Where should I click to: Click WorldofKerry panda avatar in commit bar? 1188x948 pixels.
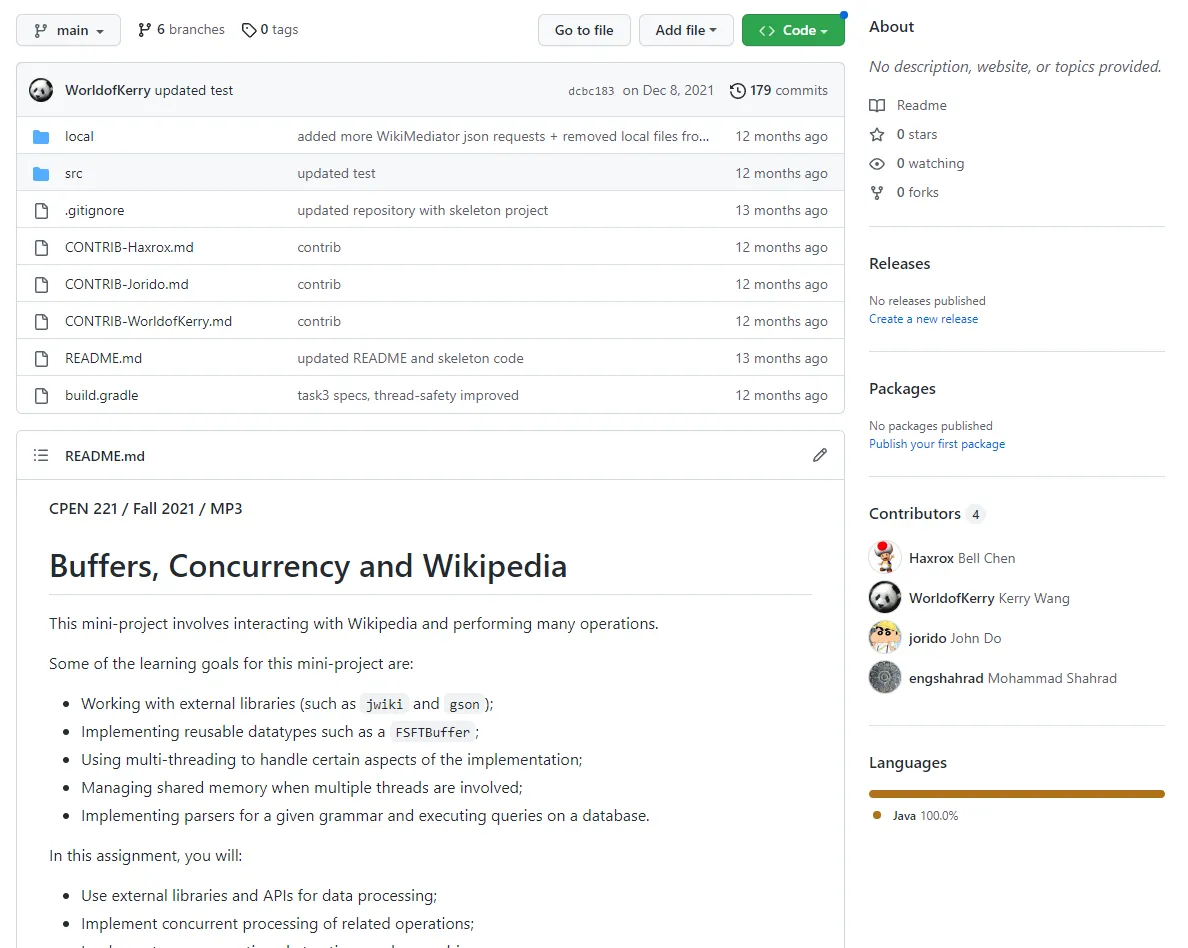click(41, 90)
